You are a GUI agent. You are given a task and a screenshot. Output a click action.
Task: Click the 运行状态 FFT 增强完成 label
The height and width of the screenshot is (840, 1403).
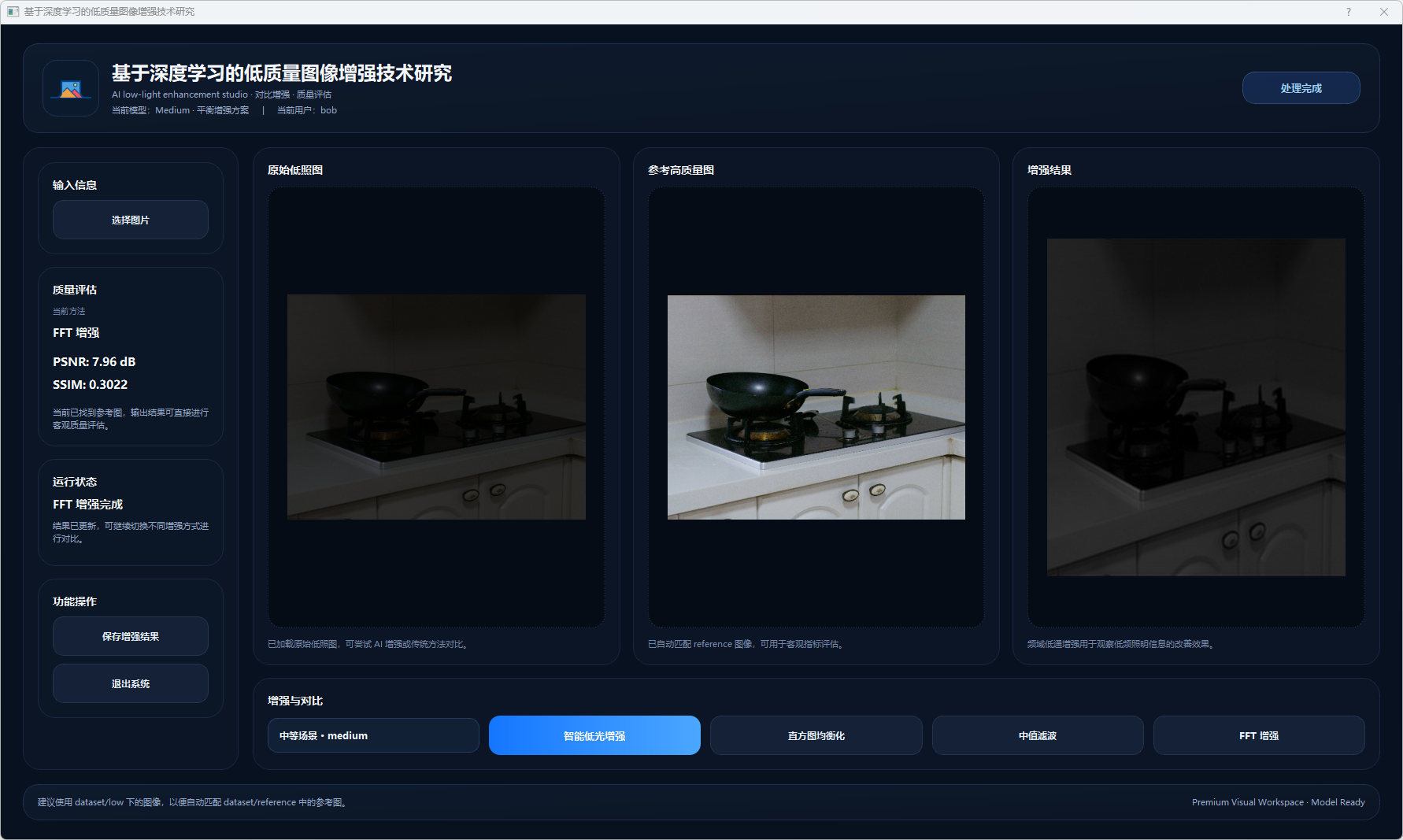click(x=88, y=505)
